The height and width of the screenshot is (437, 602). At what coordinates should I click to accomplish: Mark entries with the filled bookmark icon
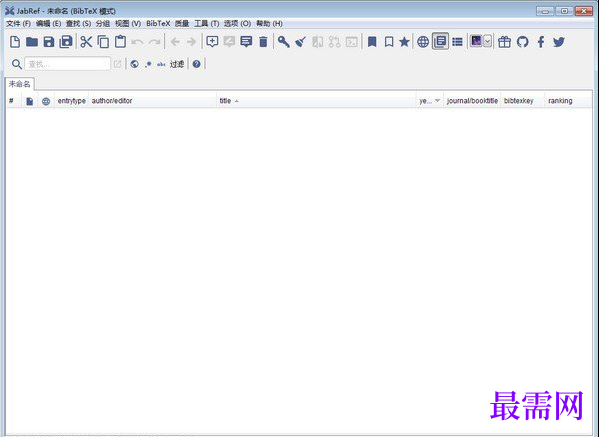[372, 42]
